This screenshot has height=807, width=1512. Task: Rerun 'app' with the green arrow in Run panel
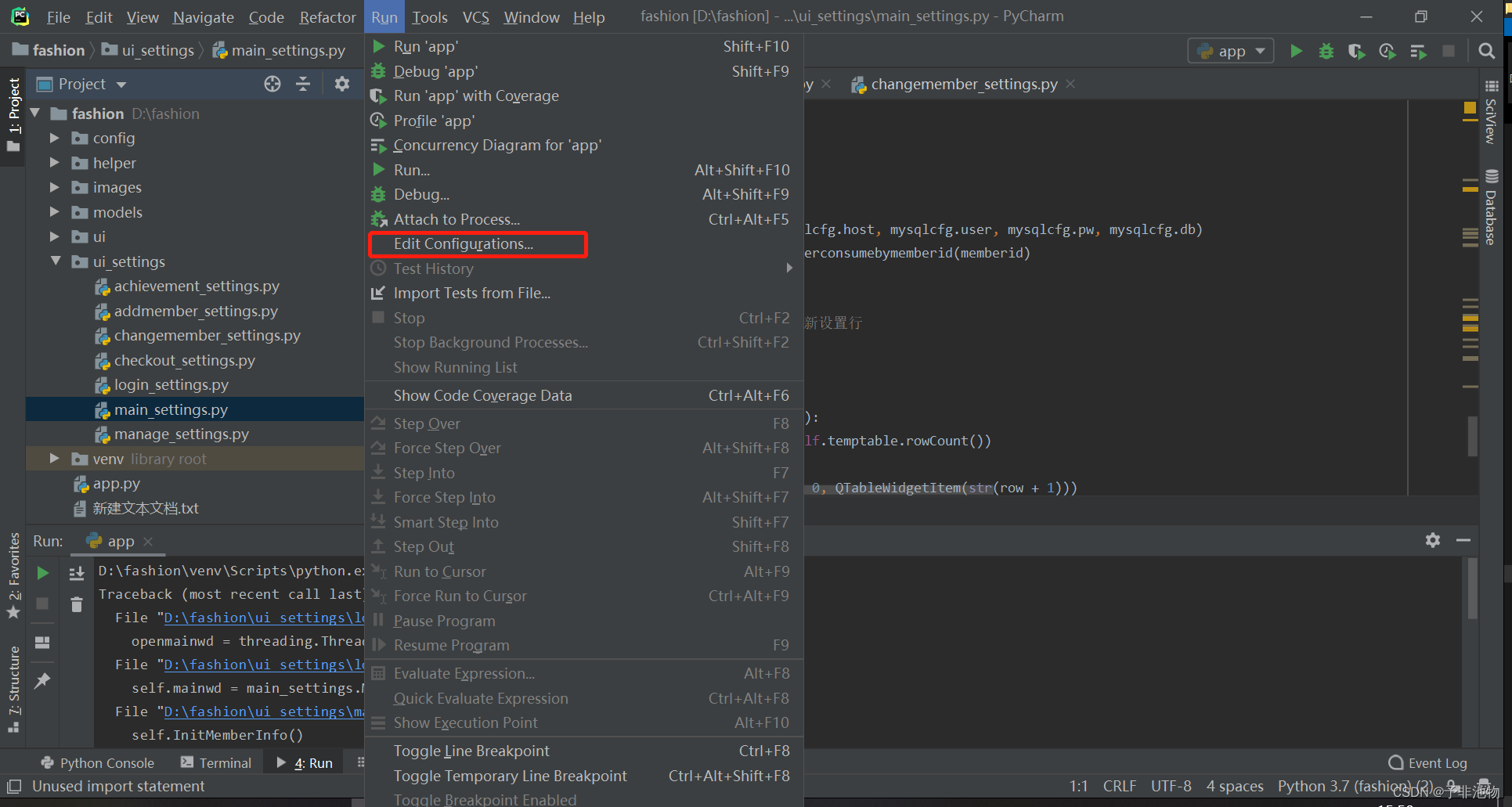pyautogui.click(x=43, y=572)
